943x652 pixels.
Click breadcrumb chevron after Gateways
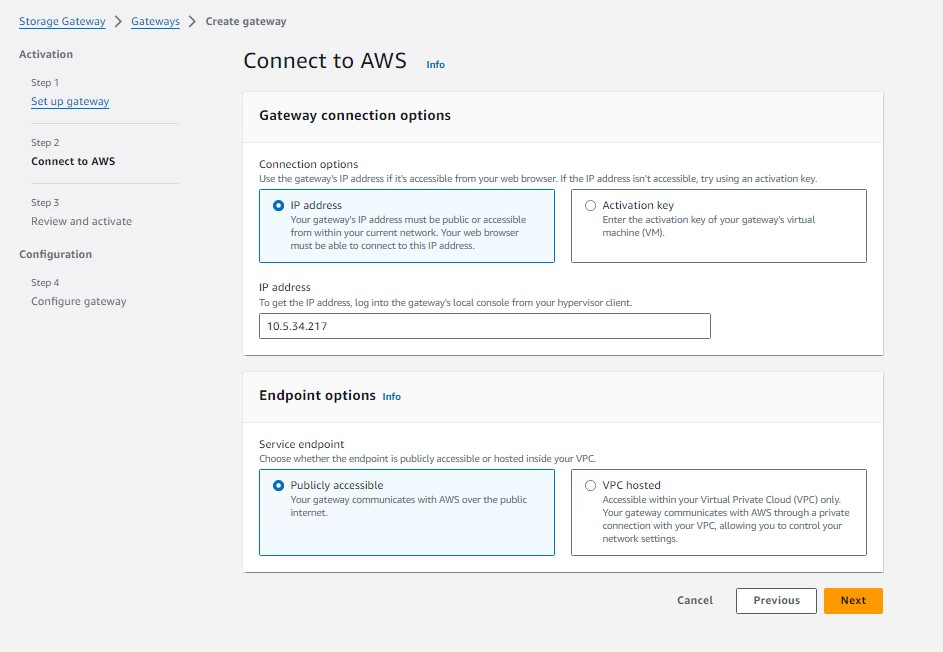[x=192, y=22]
